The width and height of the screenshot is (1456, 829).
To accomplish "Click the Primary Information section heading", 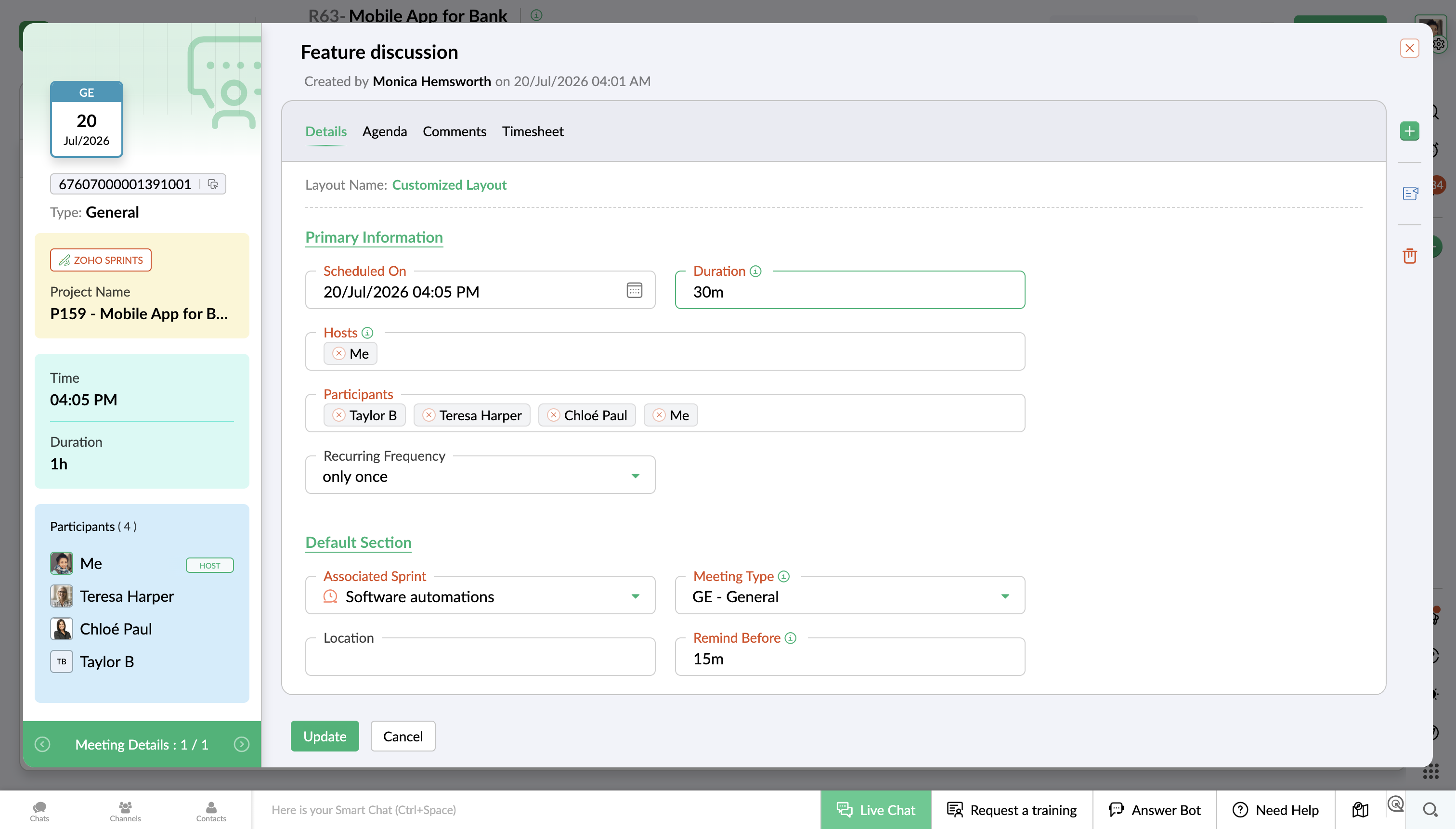I will pos(374,237).
